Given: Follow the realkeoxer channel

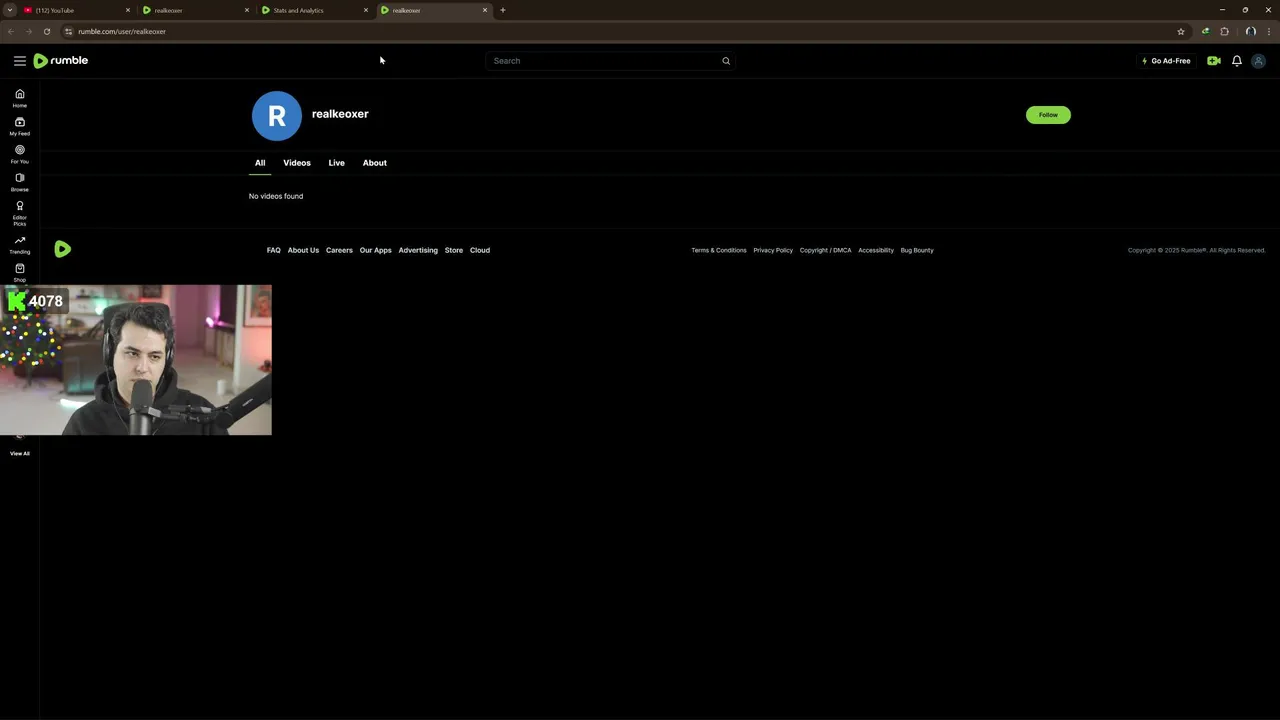Looking at the screenshot, I should [1048, 115].
